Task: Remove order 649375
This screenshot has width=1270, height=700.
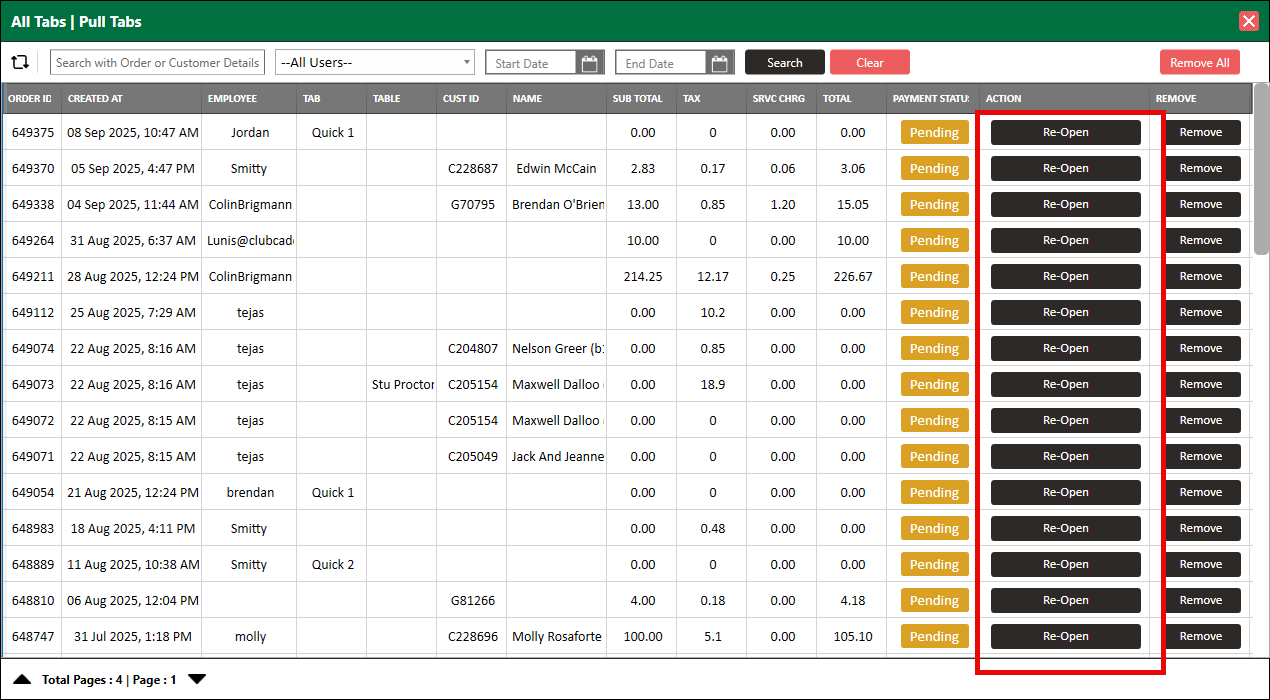Action: [1201, 132]
